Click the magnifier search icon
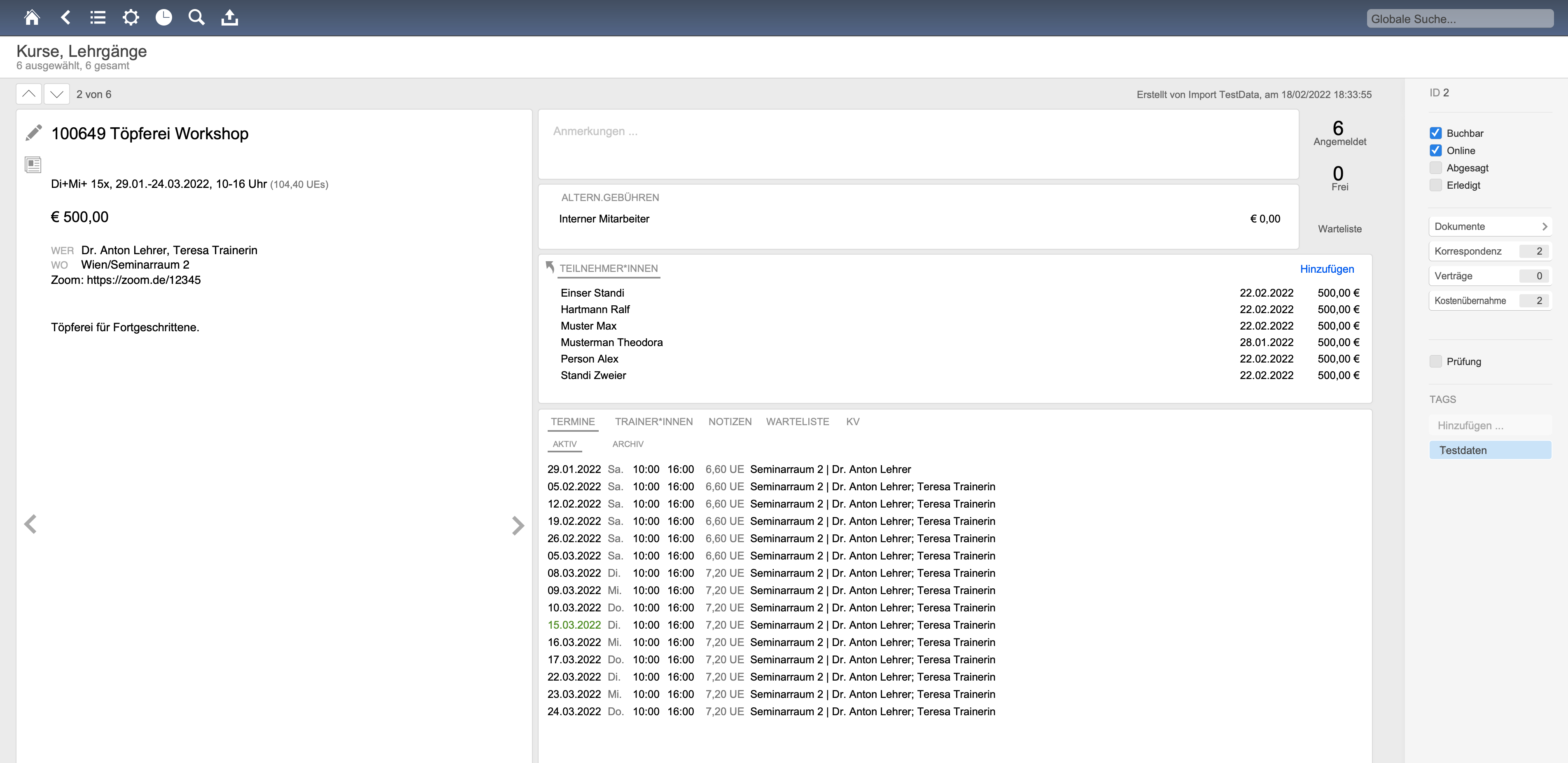 pyautogui.click(x=196, y=18)
